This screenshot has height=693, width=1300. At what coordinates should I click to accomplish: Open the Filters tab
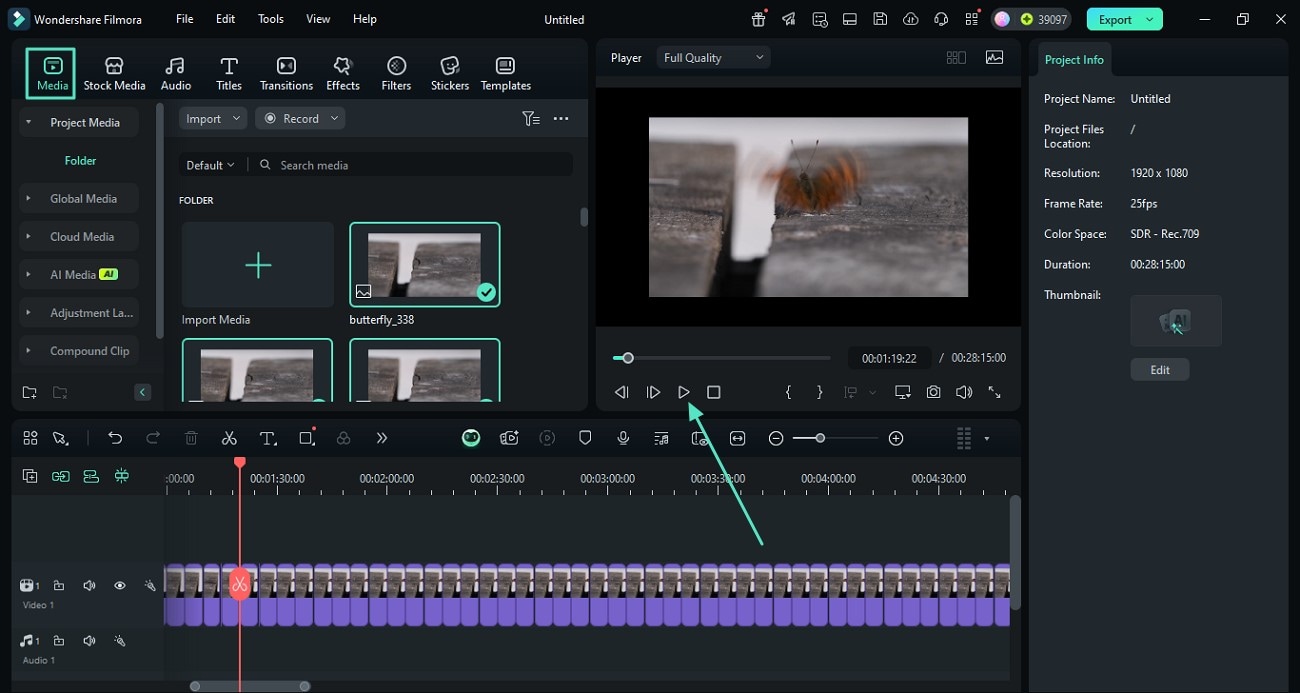[396, 73]
